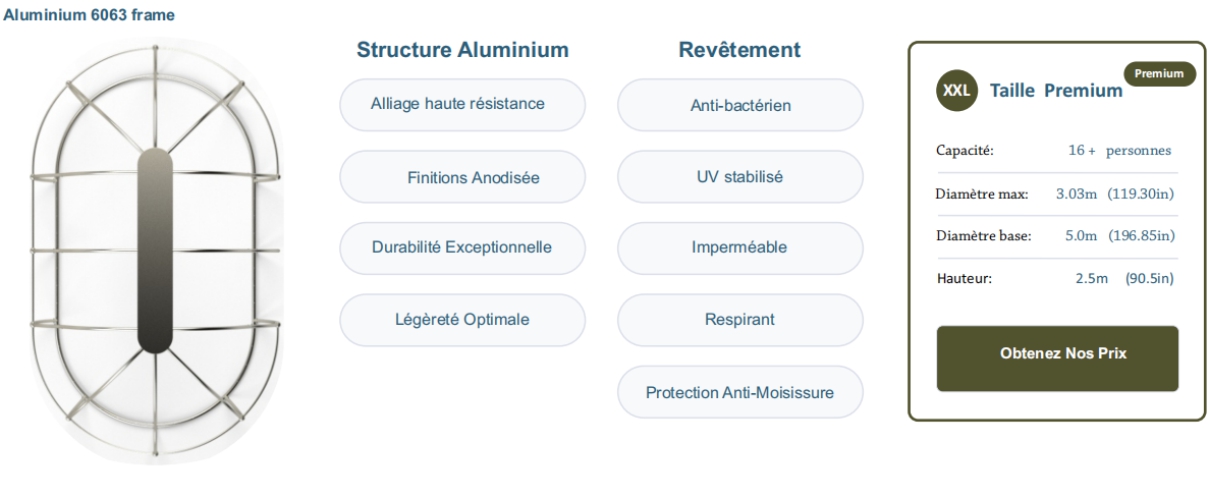This screenshot has height=498, width=1209.
Task: Click the Protection Anti-Moisissure pill
Action: 740,392
